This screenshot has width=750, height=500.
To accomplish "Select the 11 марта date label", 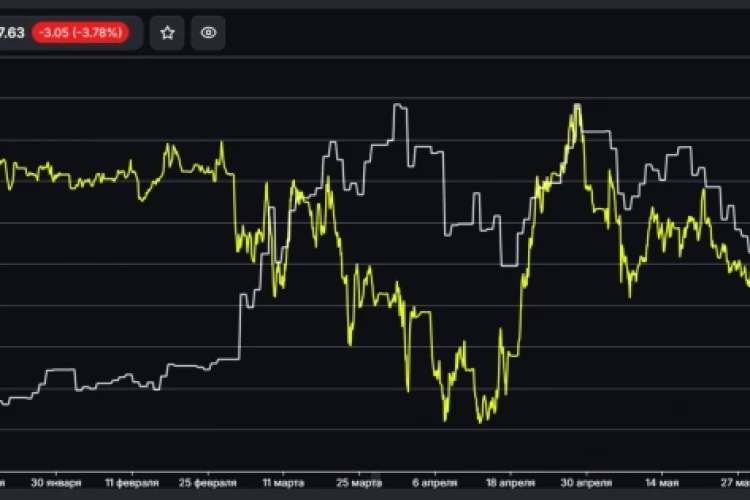I will point(283,483).
